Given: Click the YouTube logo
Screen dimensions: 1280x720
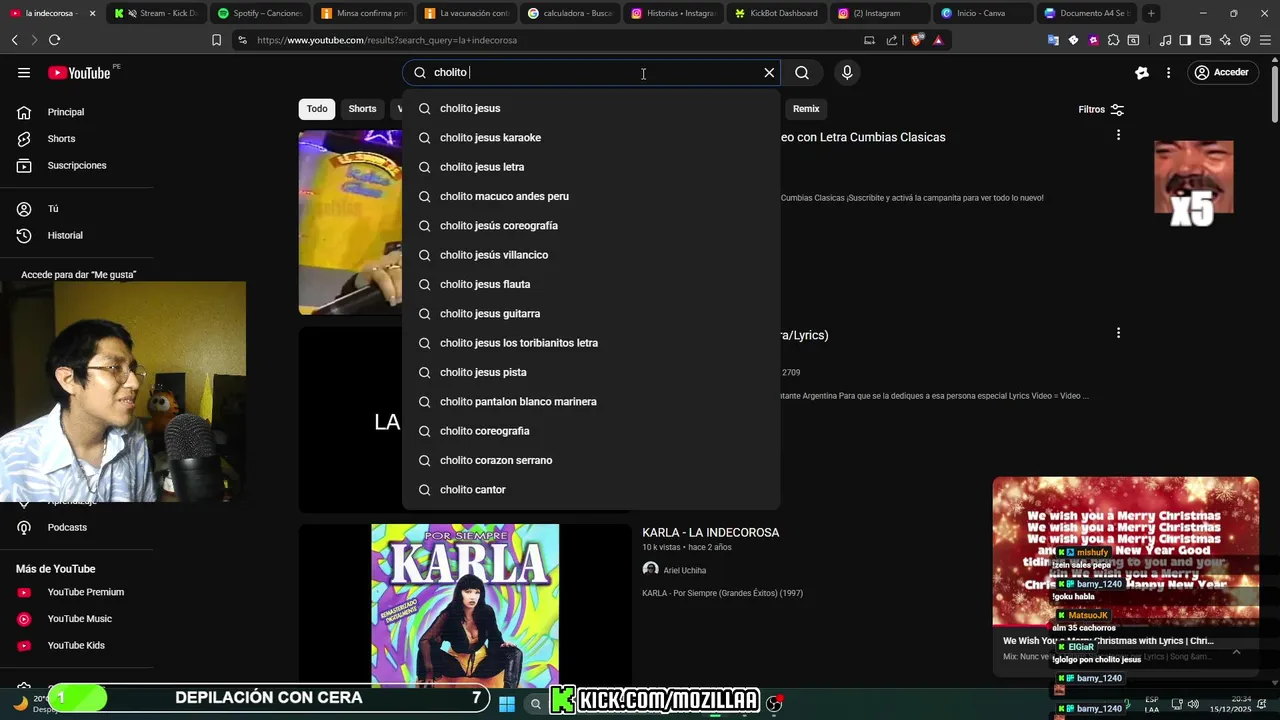Looking at the screenshot, I should 79,73.
